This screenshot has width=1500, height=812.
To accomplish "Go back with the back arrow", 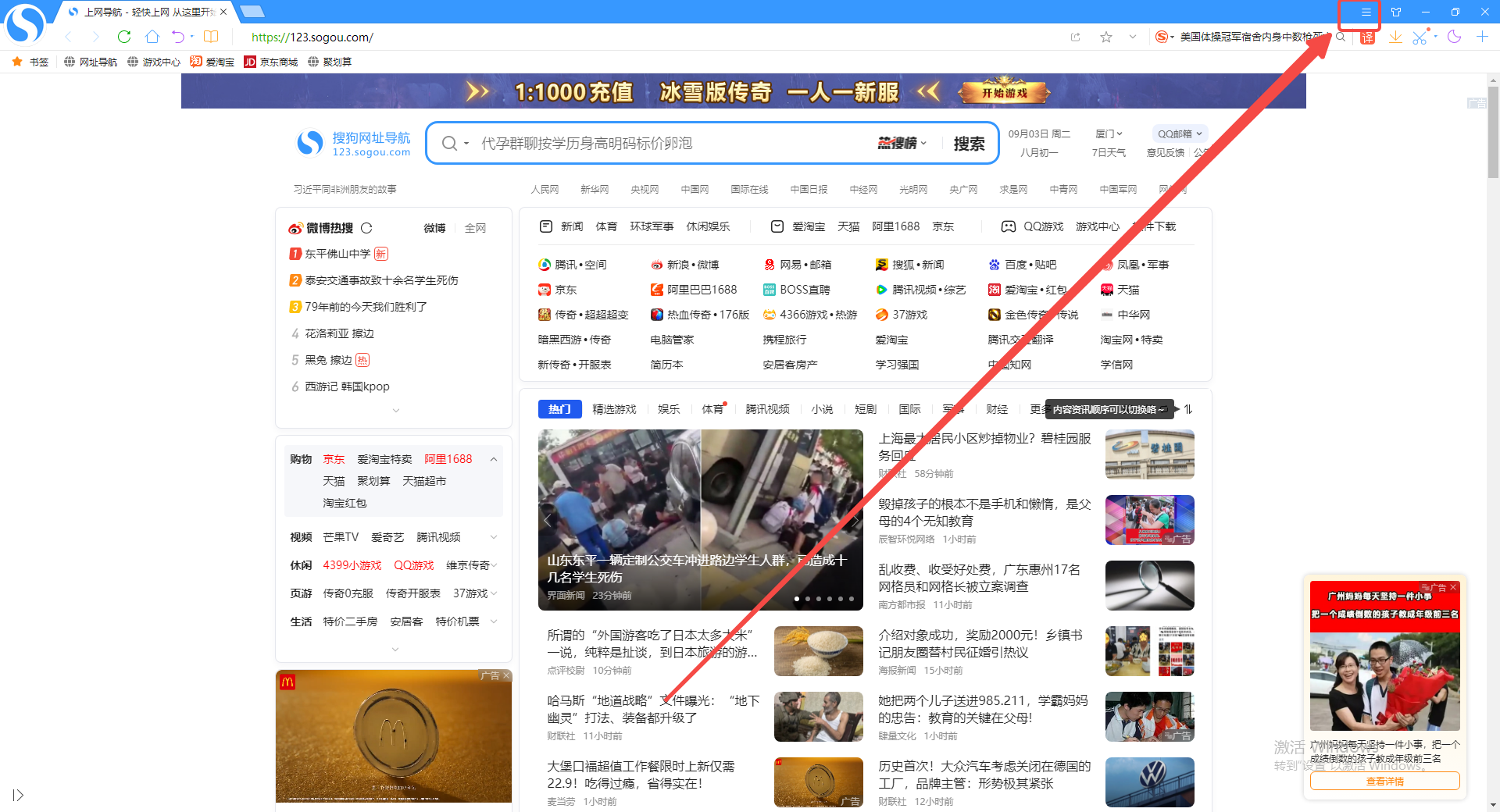I will tap(68, 37).
